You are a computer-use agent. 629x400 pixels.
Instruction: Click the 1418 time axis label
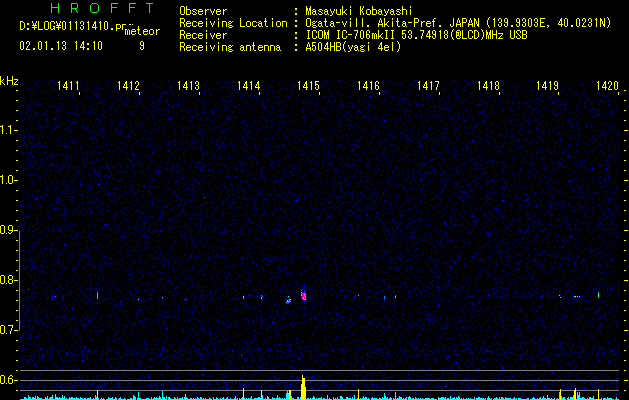[488, 86]
